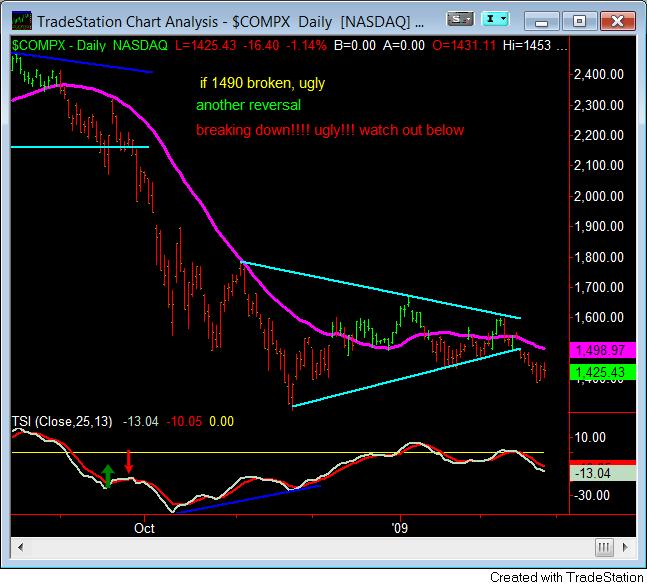Click the horizontal scrollbar thumb
The width and height of the screenshot is (647, 585).
604,547
